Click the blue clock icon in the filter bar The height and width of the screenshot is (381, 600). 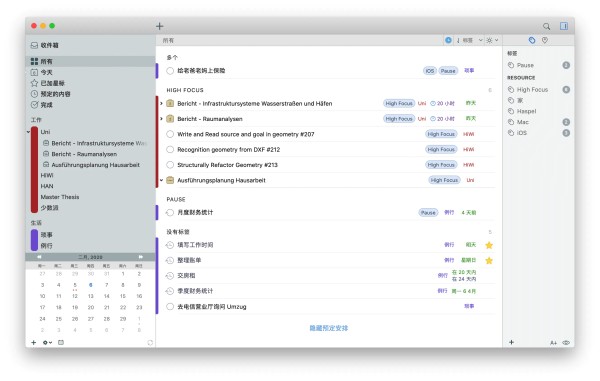[448, 40]
